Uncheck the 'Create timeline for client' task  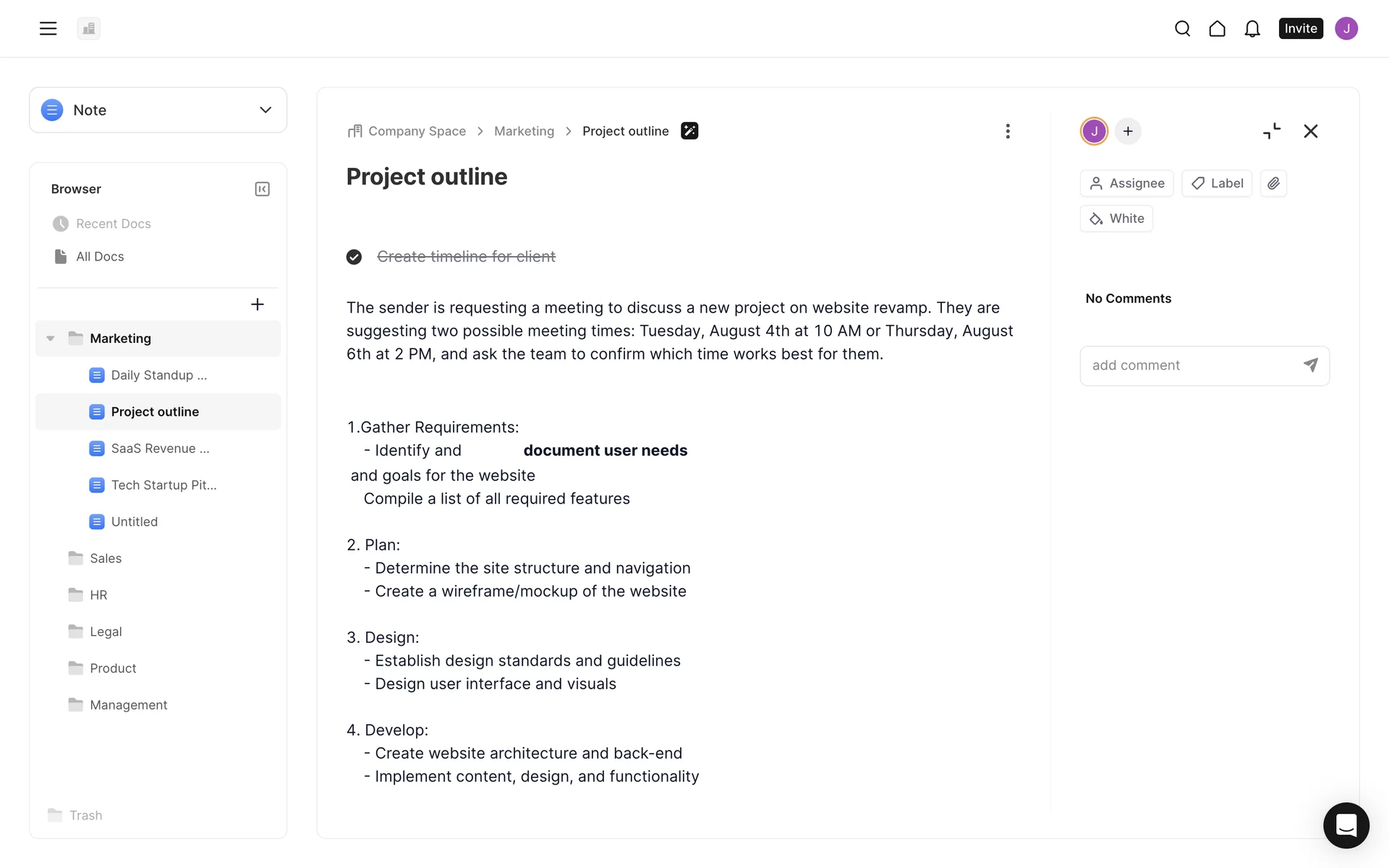coord(354,257)
